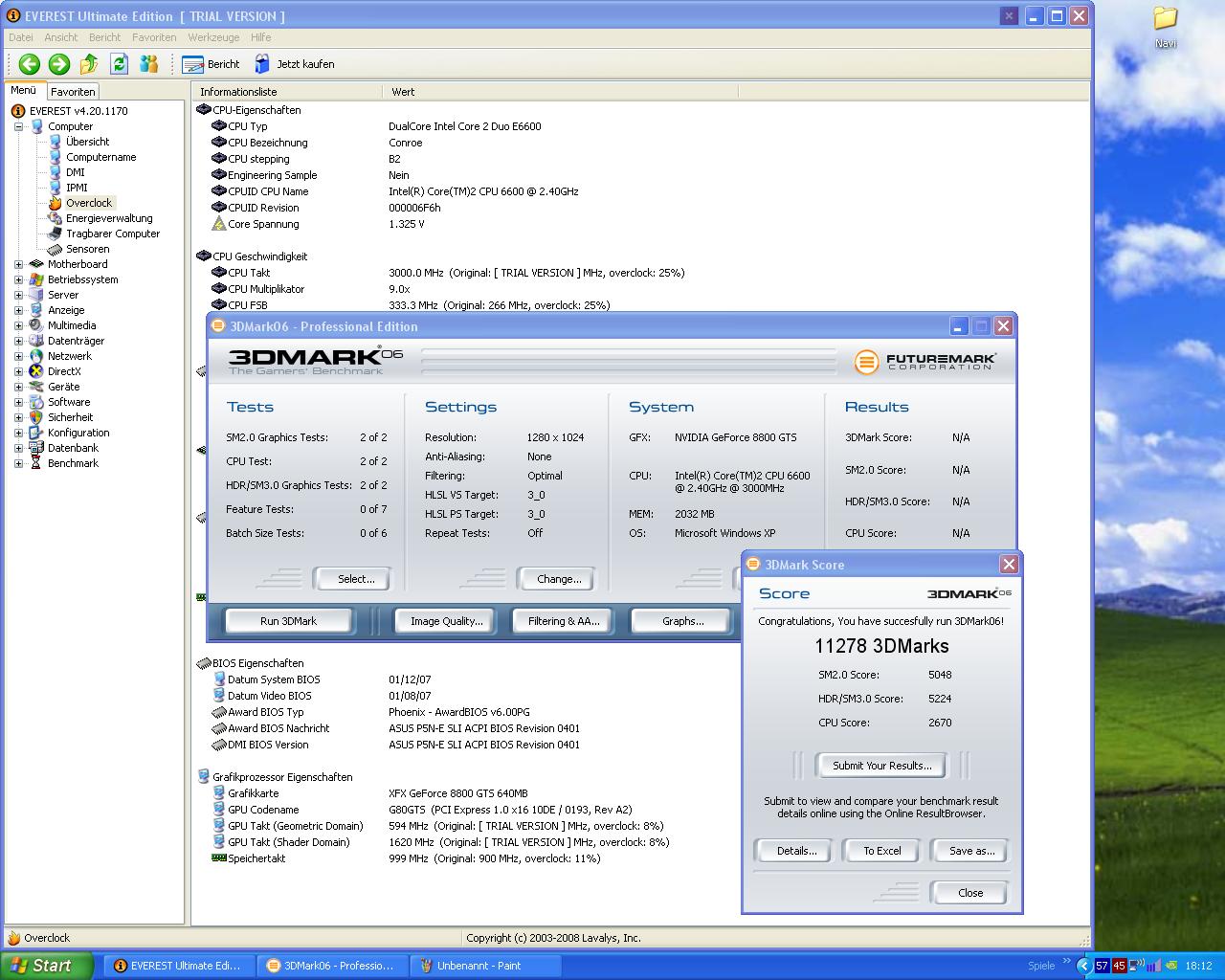Screen dimensions: 1225x980
Task: Click Submit Your Results... button
Action: click(x=881, y=766)
